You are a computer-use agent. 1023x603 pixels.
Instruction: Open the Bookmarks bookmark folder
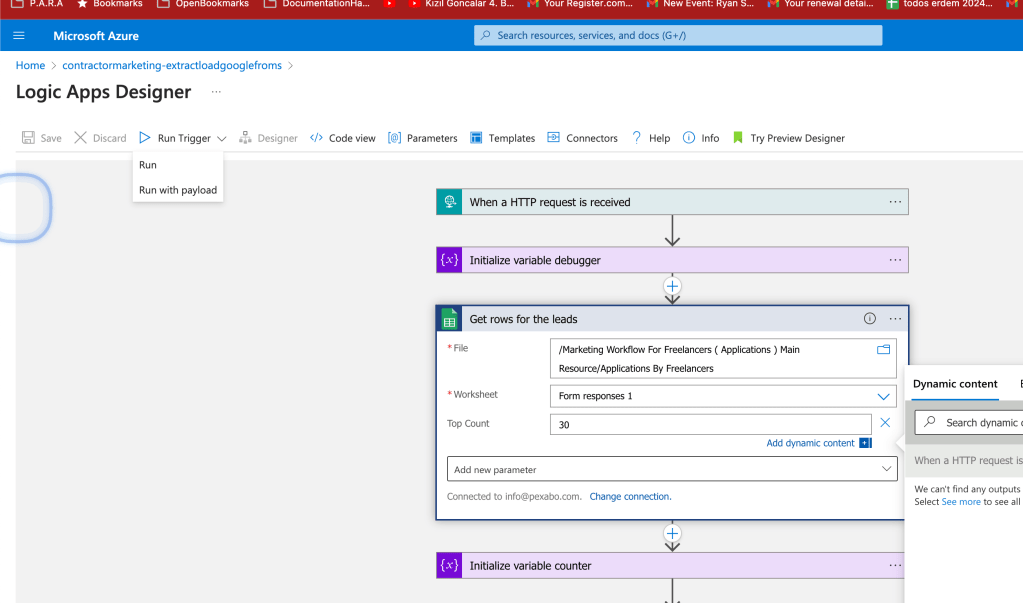[x=109, y=4]
